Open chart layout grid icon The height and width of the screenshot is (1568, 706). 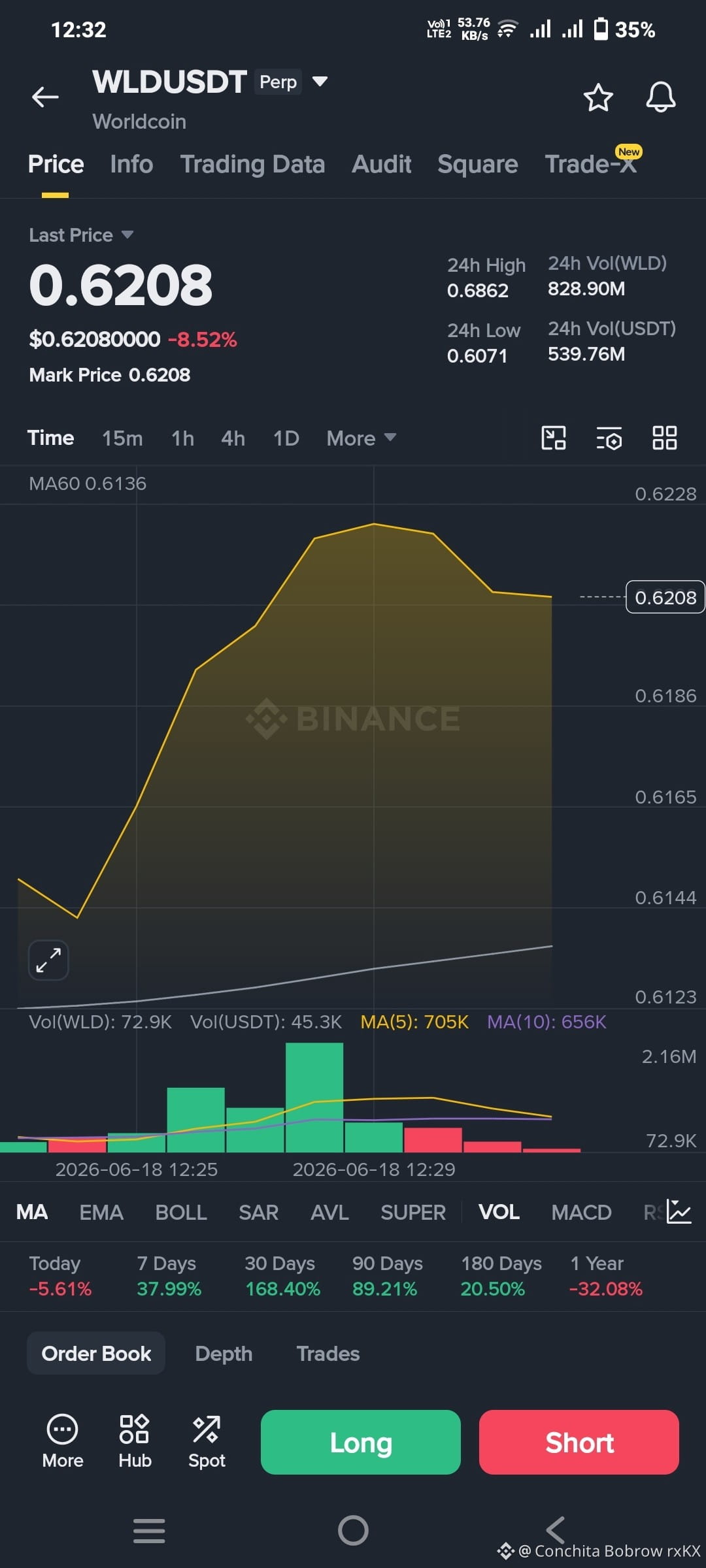[665, 438]
